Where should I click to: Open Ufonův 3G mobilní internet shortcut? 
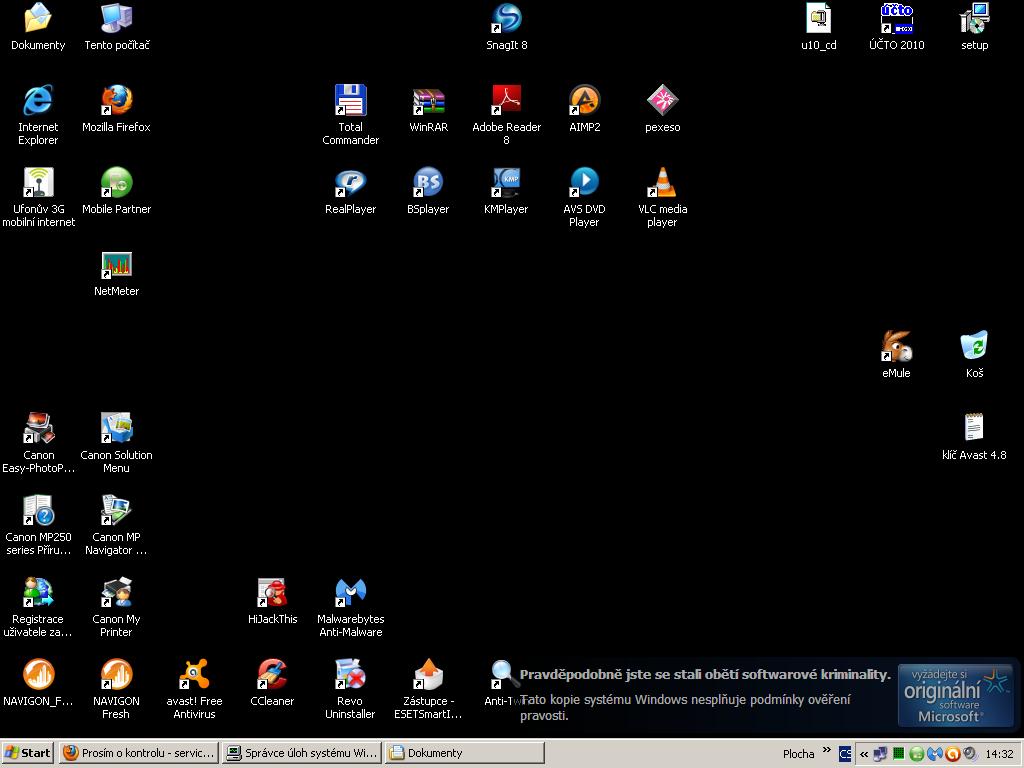tap(38, 182)
